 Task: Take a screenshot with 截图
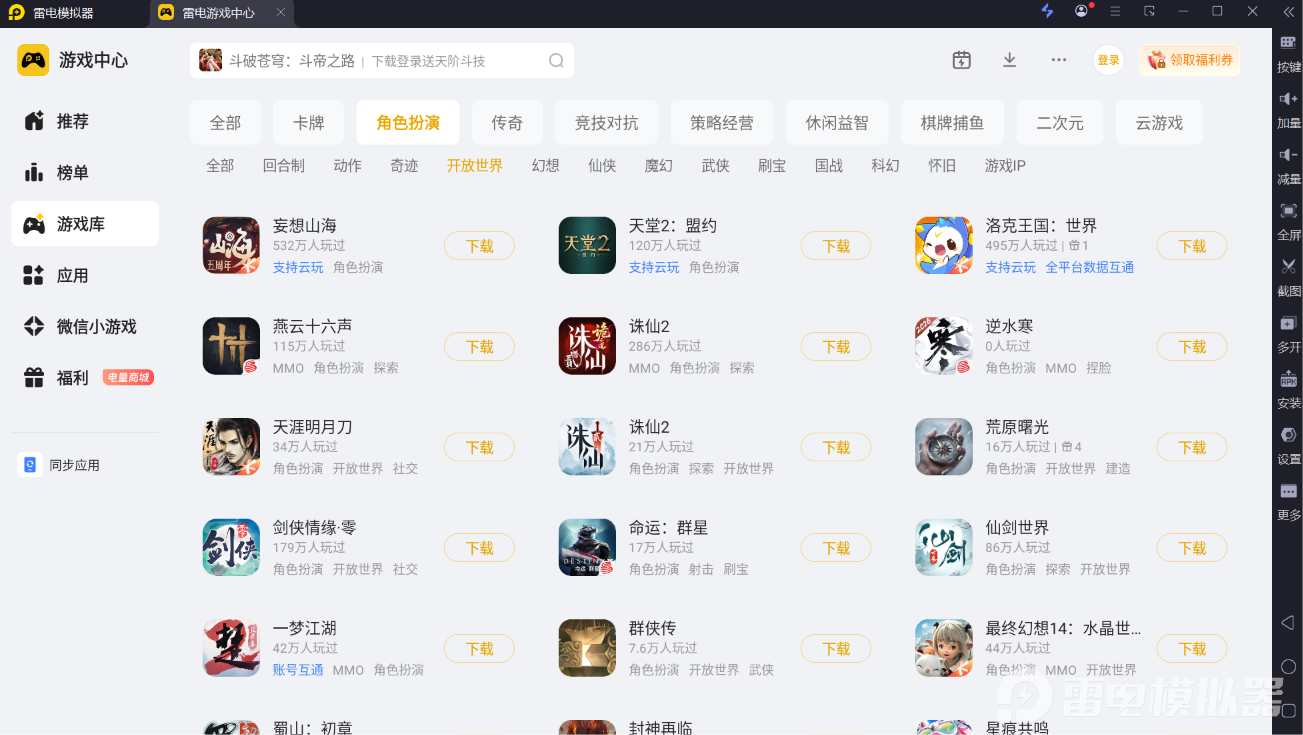click(1288, 278)
